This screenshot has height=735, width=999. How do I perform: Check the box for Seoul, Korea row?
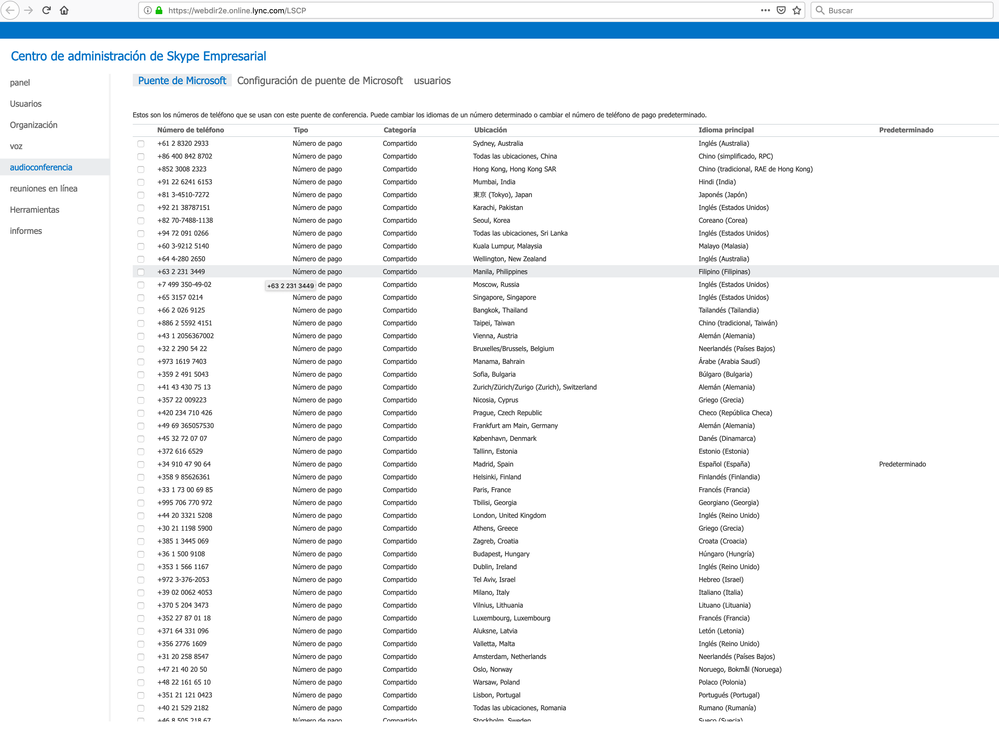(x=141, y=221)
